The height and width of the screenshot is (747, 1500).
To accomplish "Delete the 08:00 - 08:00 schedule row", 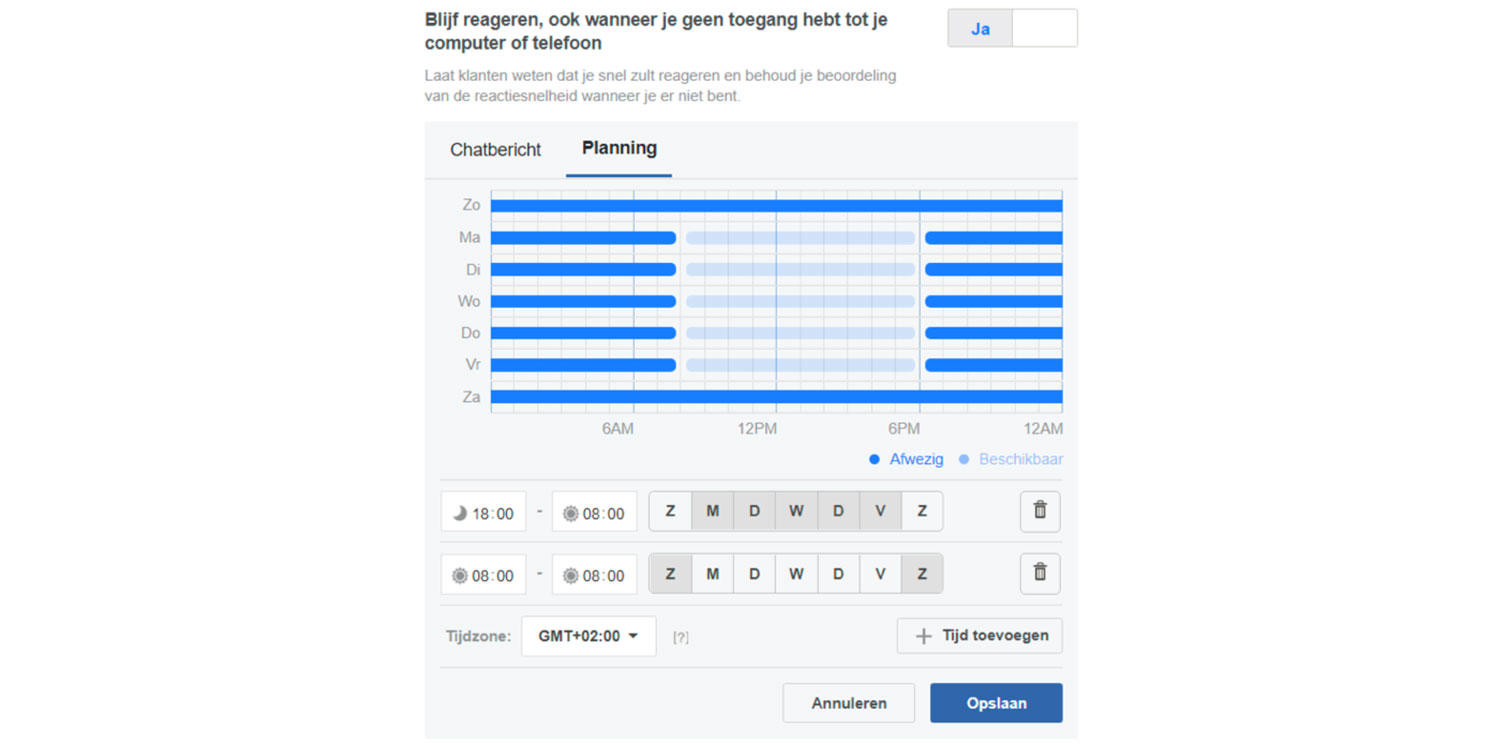I will (x=1040, y=573).
